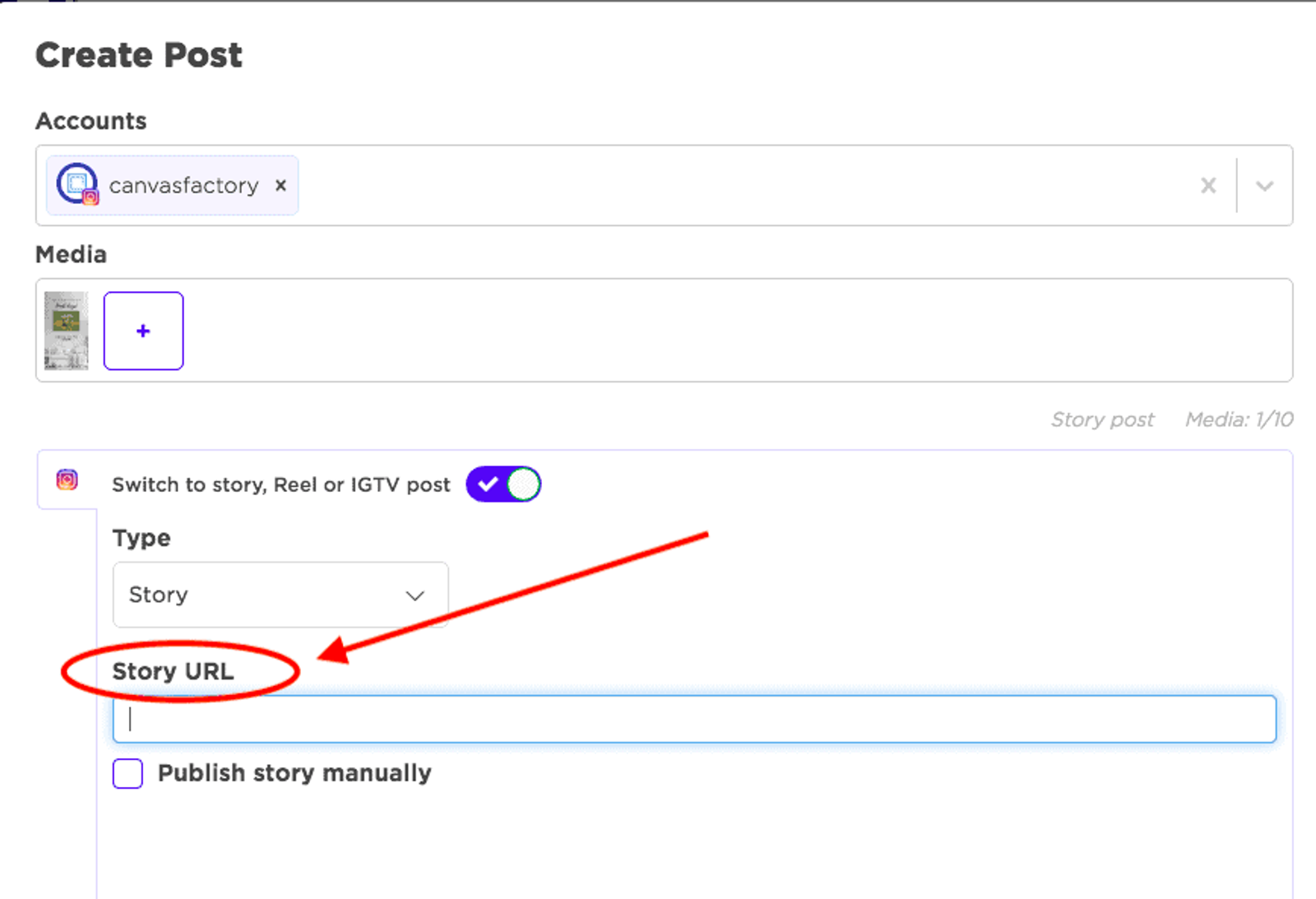Remove the canvasfactory account chip
Screen dimensions: 1316x899
280,185
